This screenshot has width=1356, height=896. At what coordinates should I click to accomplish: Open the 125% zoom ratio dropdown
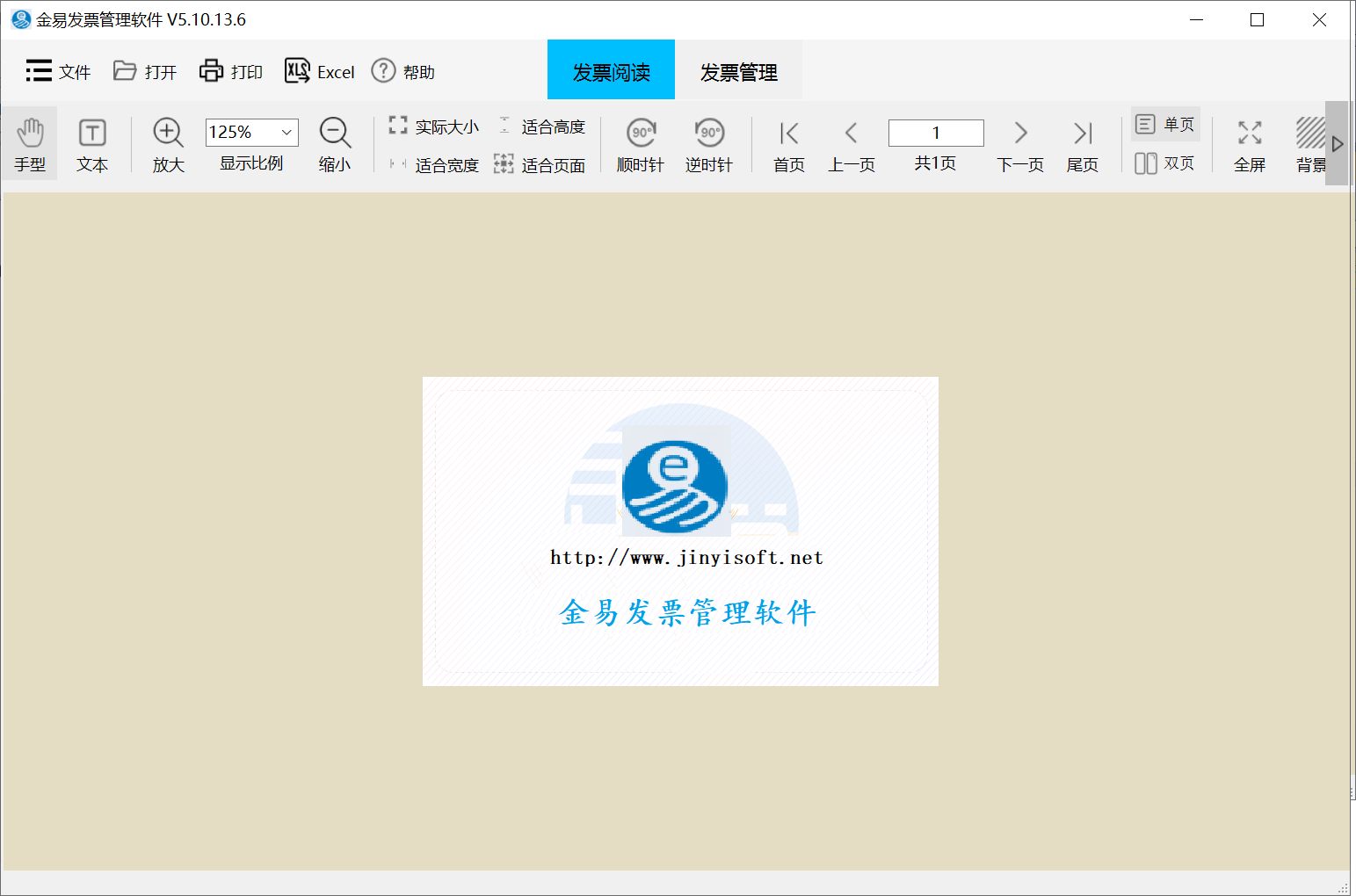[286, 133]
